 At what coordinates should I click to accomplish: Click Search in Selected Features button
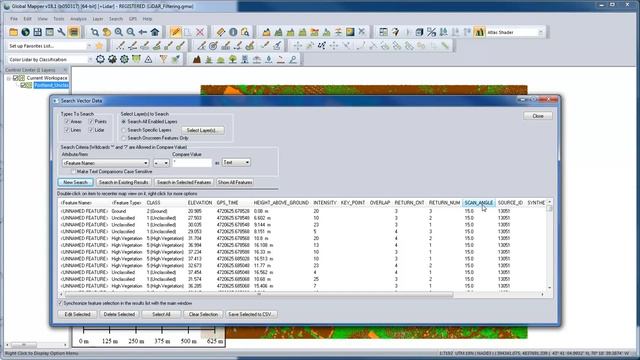pyautogui.click(x=184, y=182)
